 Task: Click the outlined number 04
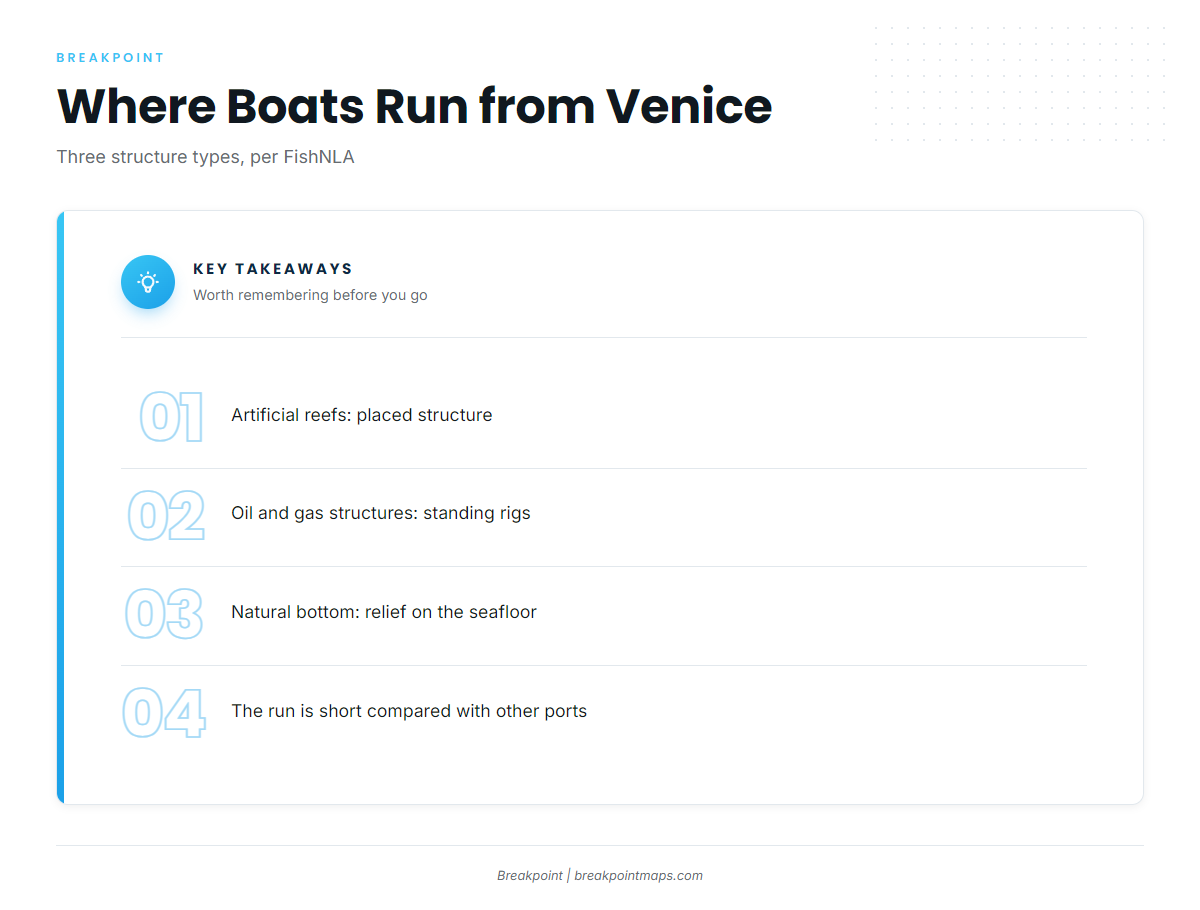164,713
